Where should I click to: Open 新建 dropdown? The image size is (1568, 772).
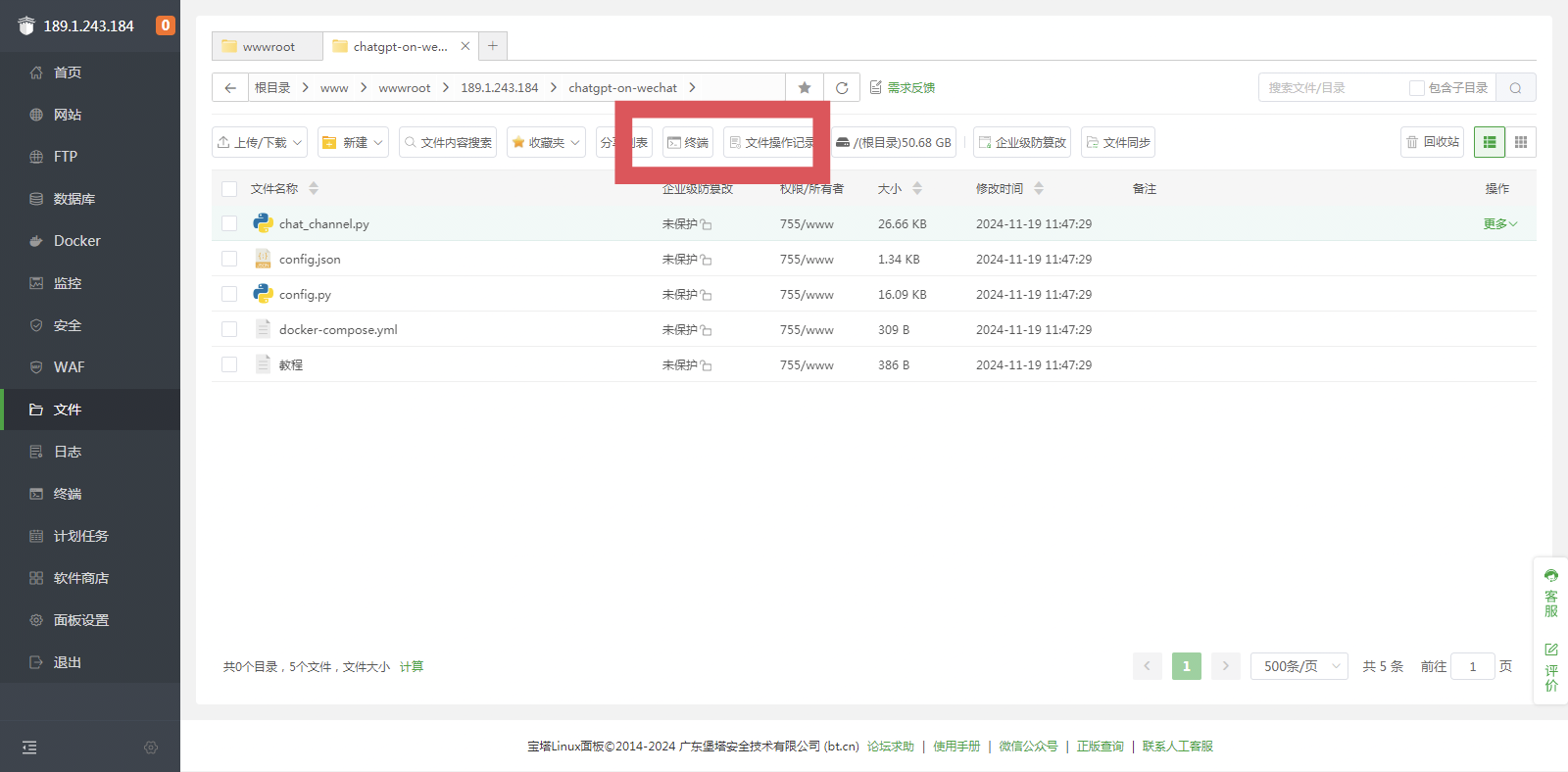point(353,142)
